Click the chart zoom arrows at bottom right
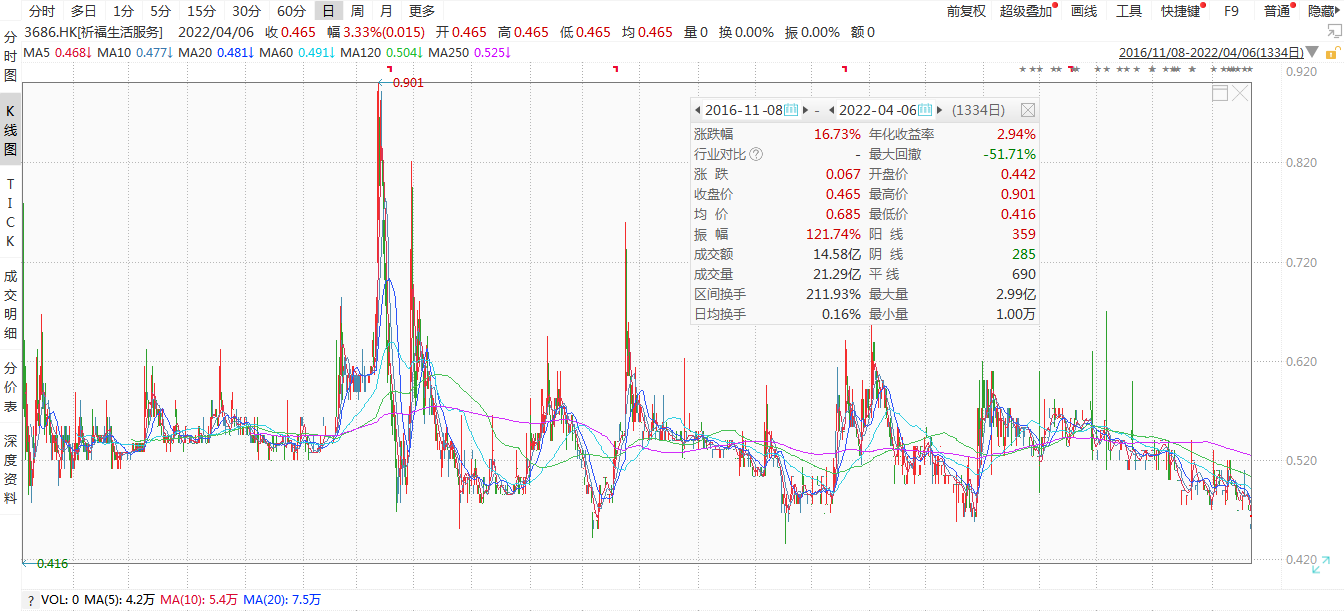This screenshot has width=1344, height=611. point(1321,563)
